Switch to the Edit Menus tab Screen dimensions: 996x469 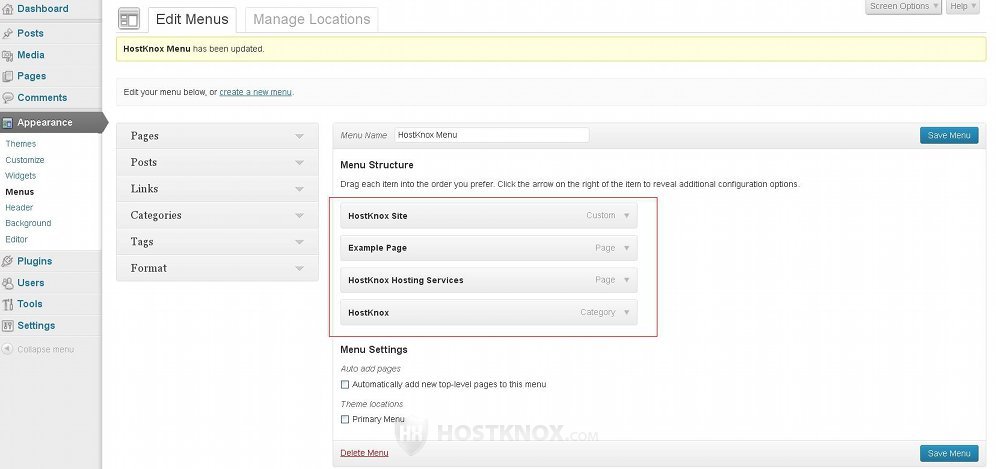[x=192, y=20]
